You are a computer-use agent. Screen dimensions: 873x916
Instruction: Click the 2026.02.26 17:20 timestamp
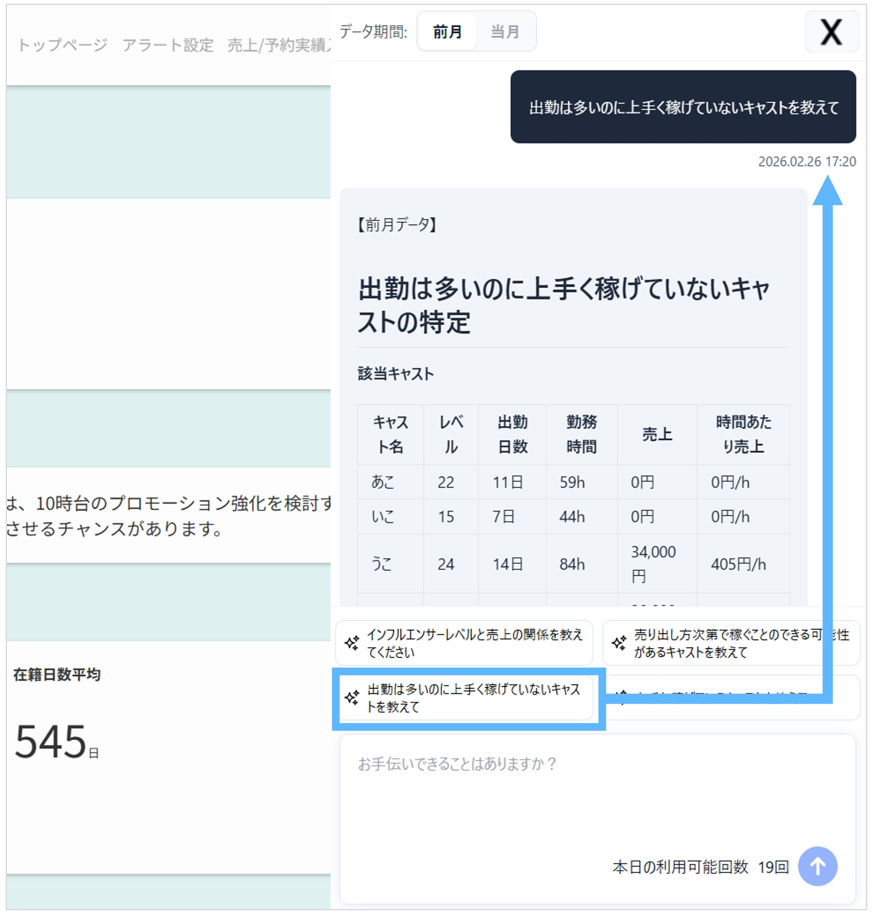pyautogui.click(x=806, y=161)
